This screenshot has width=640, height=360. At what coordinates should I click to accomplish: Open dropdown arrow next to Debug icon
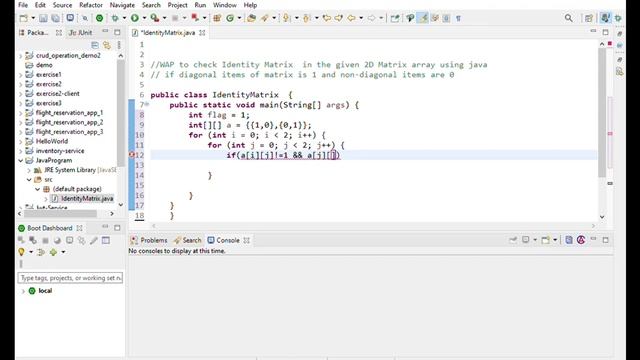pyautogui.click(x=124, y=18)
